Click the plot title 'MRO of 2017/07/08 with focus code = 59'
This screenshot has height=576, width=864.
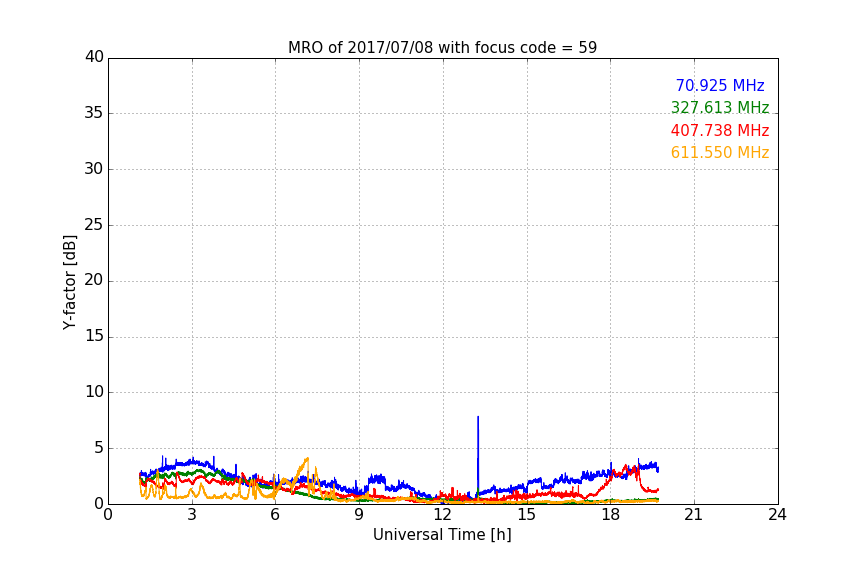442,47
